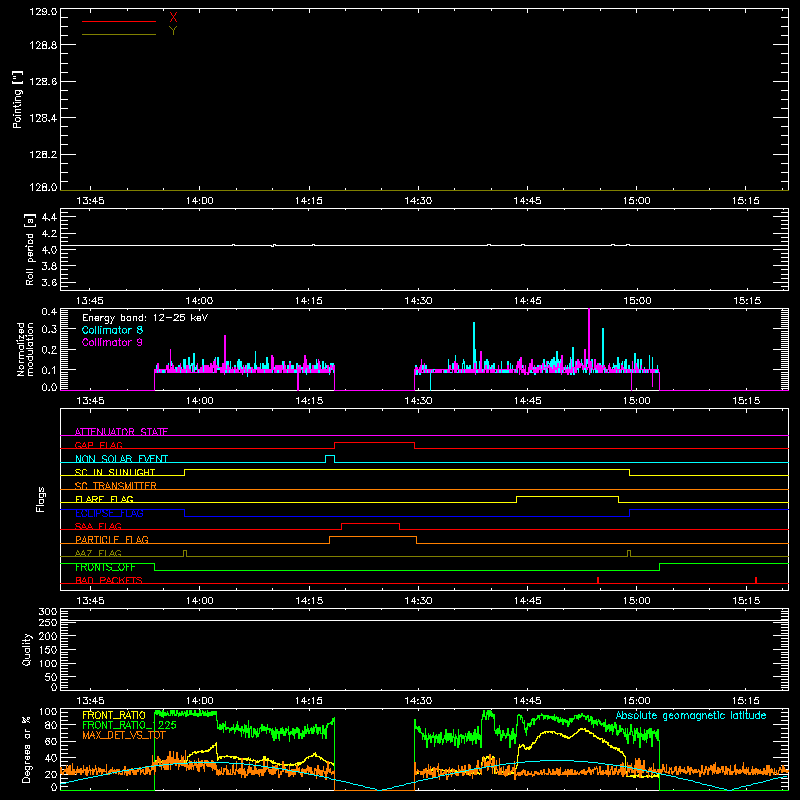Click the FRONT_RATIO legend label
The height and width of the screenshot is (800, 800).
coord(114,715)
